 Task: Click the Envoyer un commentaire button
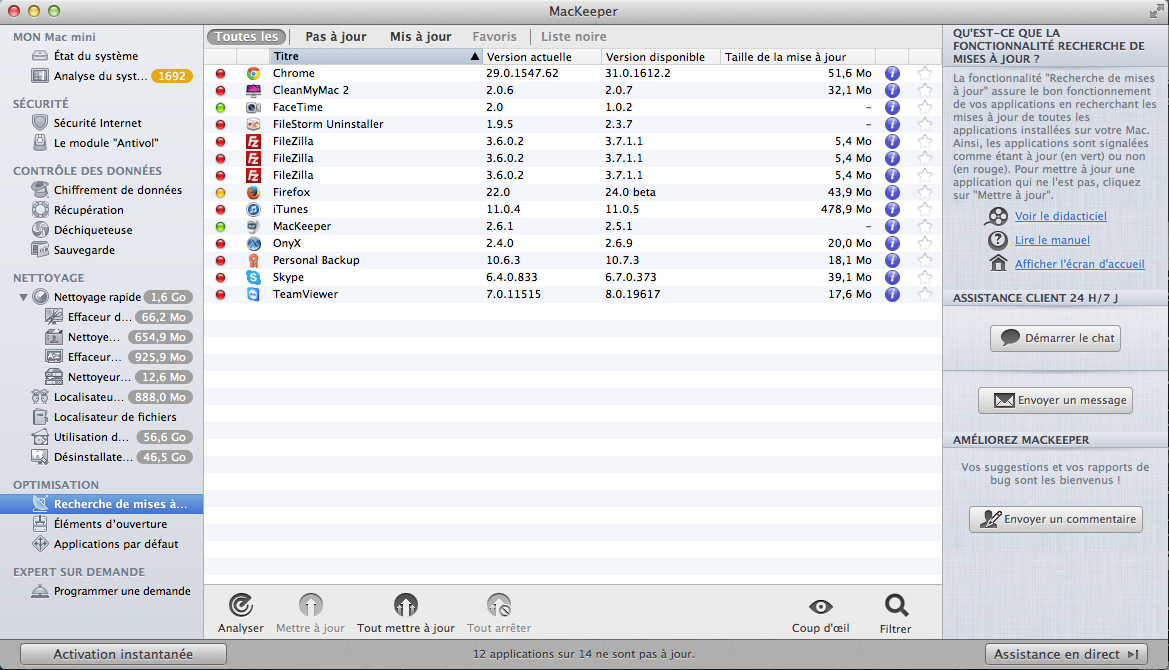[x=1055, y=519]
